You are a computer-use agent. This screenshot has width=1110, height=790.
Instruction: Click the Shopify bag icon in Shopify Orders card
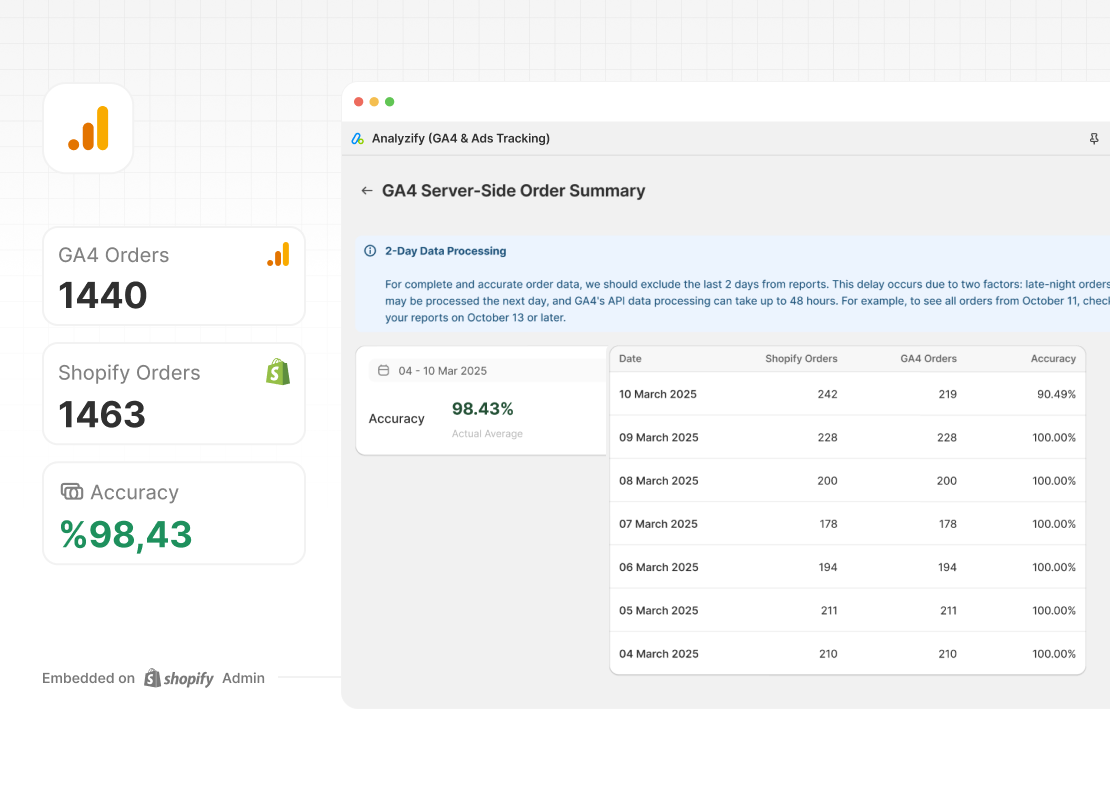pos(278,372)
